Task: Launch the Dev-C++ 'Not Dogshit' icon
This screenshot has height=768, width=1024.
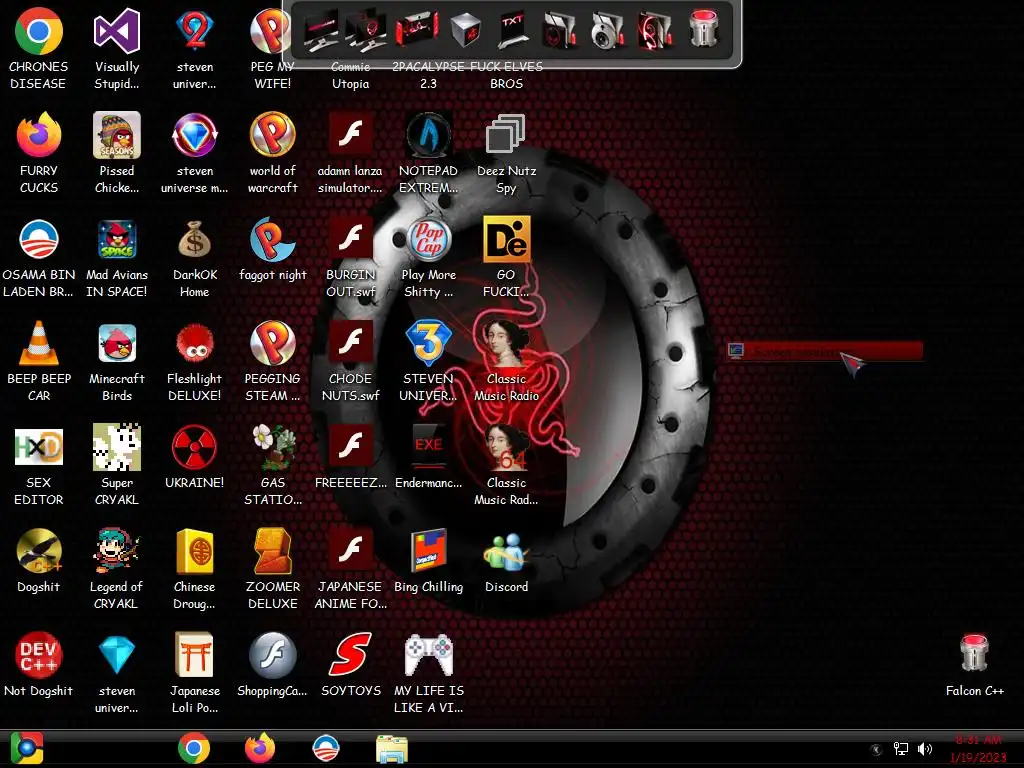Action: 39,655
